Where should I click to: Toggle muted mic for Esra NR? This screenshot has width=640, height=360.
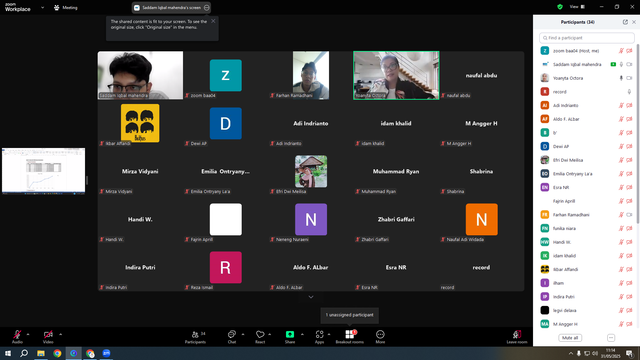tap(621, 187)
